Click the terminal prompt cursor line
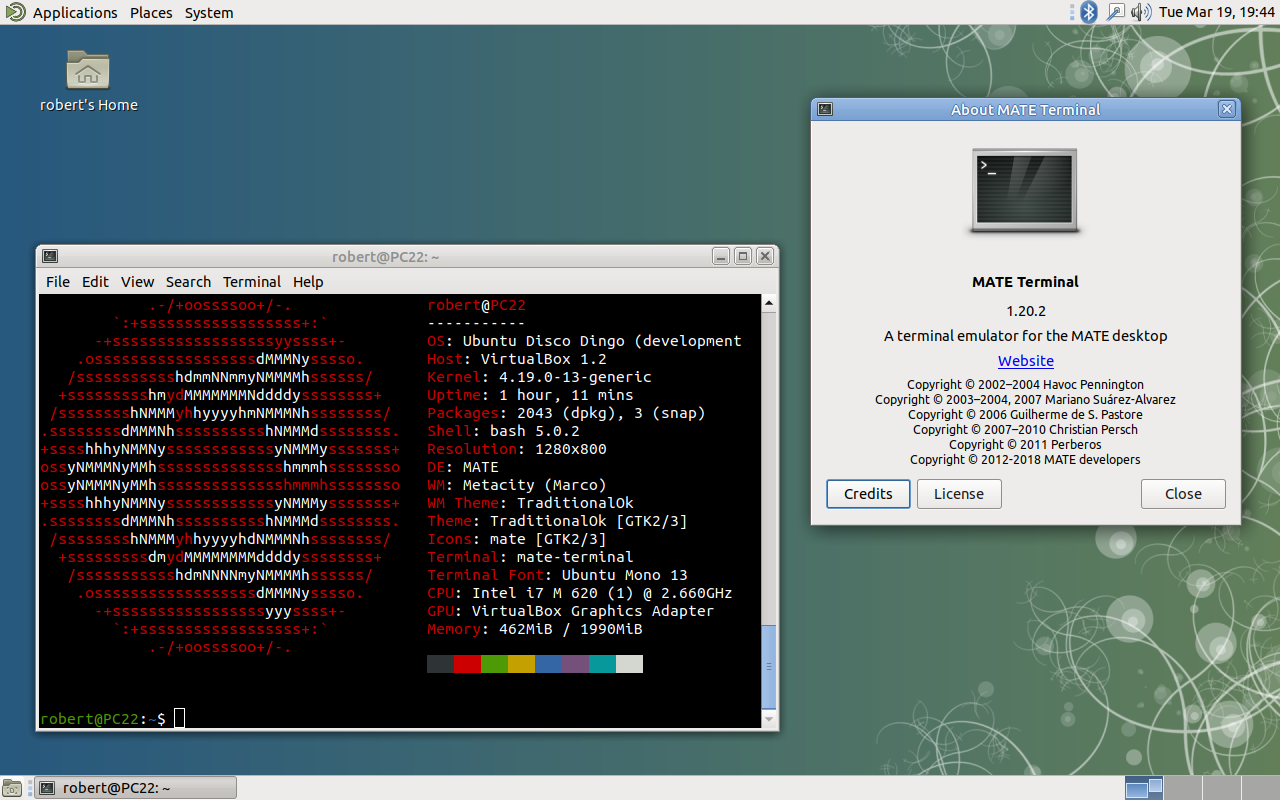Screen dimensions: 1280x800 (x=112, y=719)
